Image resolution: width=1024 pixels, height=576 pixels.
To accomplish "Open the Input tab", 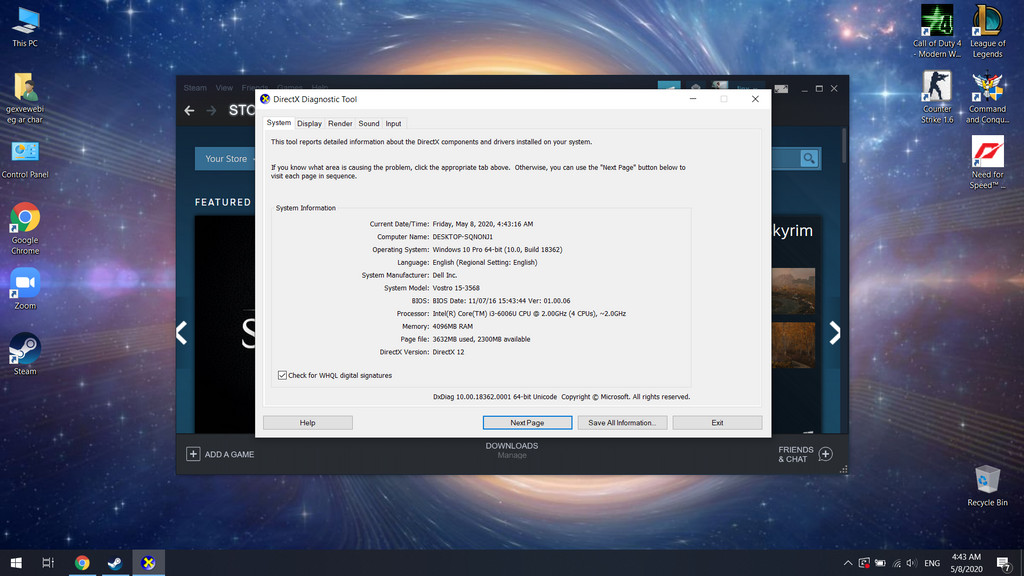I will tap(393, 123).
